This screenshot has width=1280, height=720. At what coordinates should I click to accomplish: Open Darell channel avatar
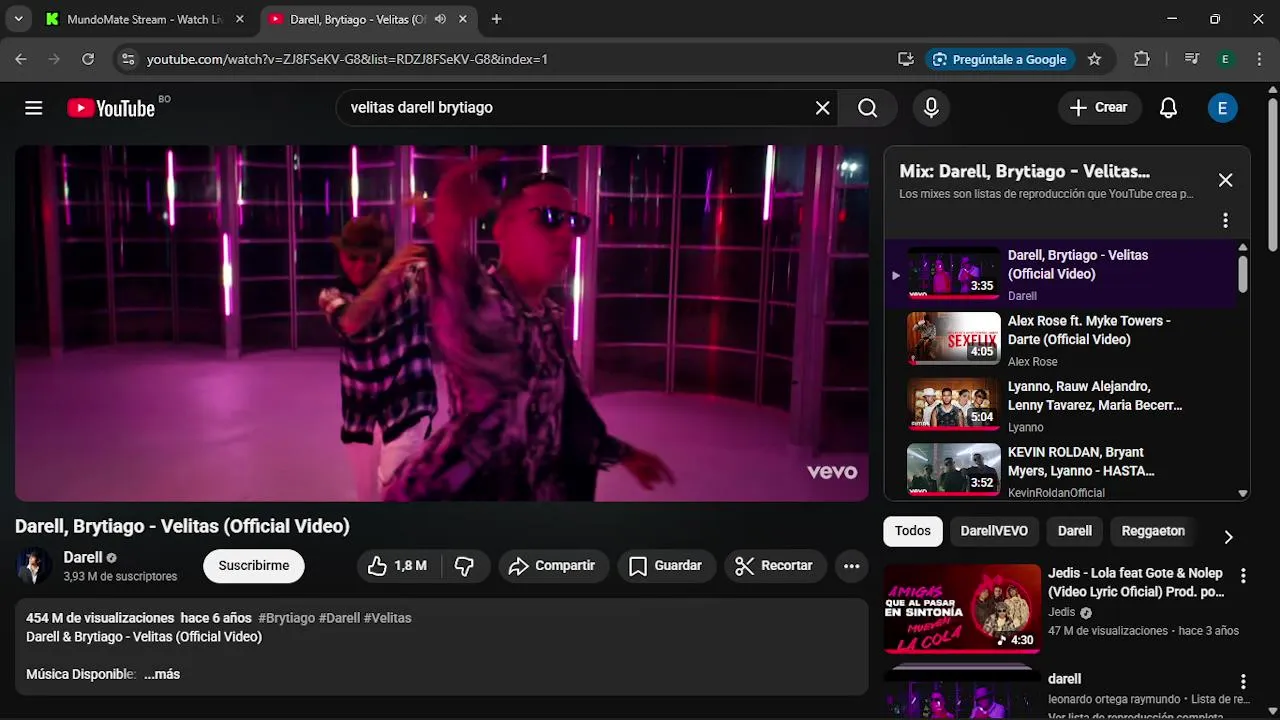click(x=34, y=566)
